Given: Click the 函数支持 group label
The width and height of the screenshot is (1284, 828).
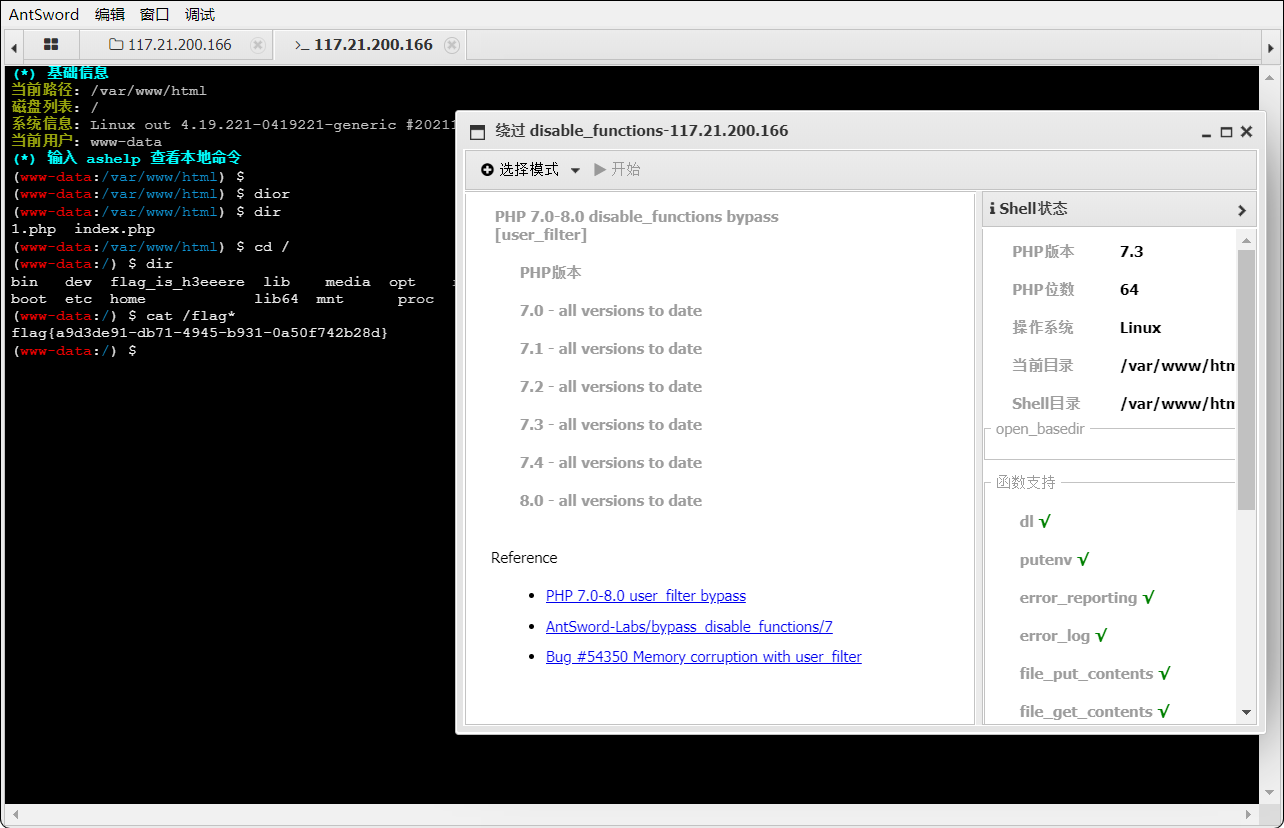Looking at the screenshot, I should [x=1025, y=483].
